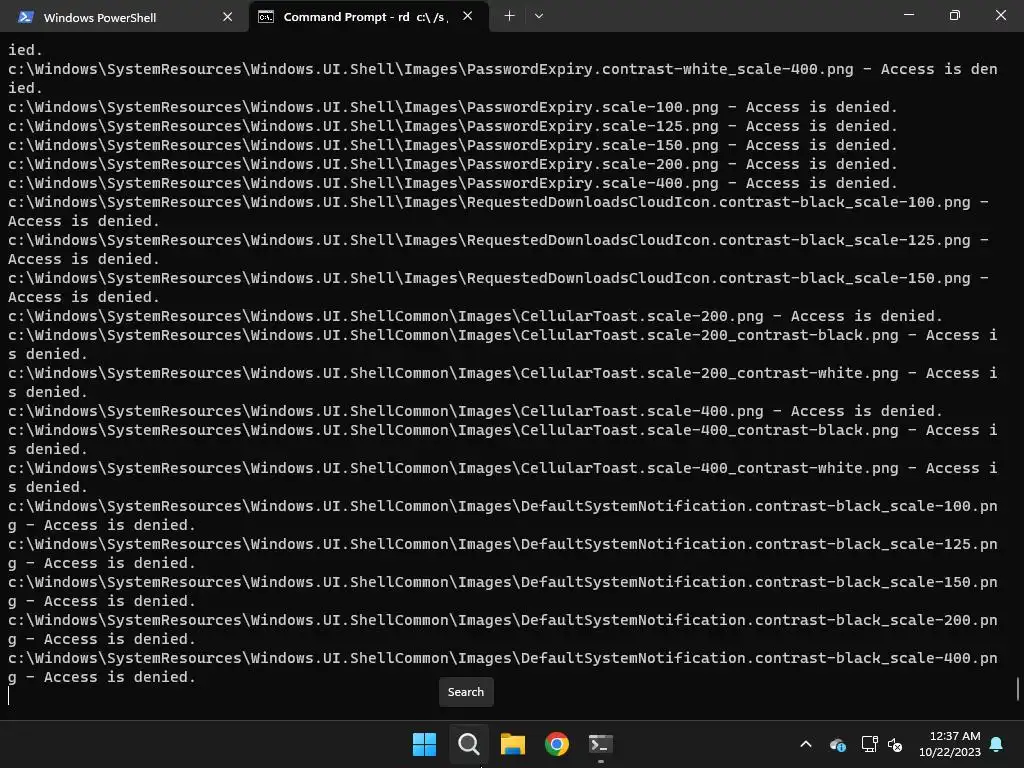Switch to the Windows PowerShell tab
The image size is (1024, 768).
[x=124, y=17]
